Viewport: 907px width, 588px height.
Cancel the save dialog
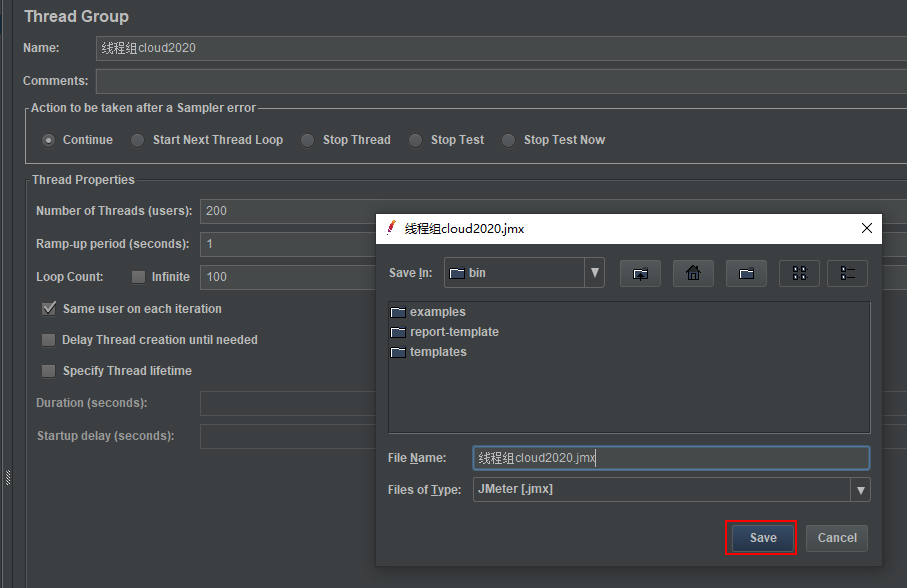[836, 538]
